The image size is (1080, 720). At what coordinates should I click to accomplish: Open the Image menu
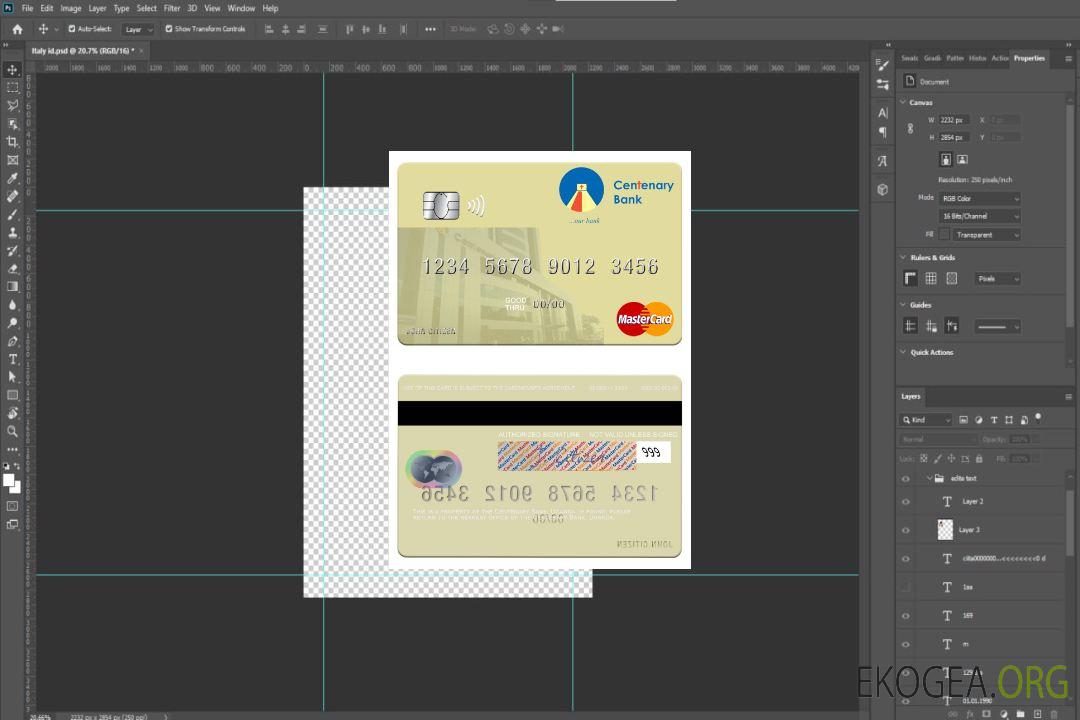click(71, 8)
